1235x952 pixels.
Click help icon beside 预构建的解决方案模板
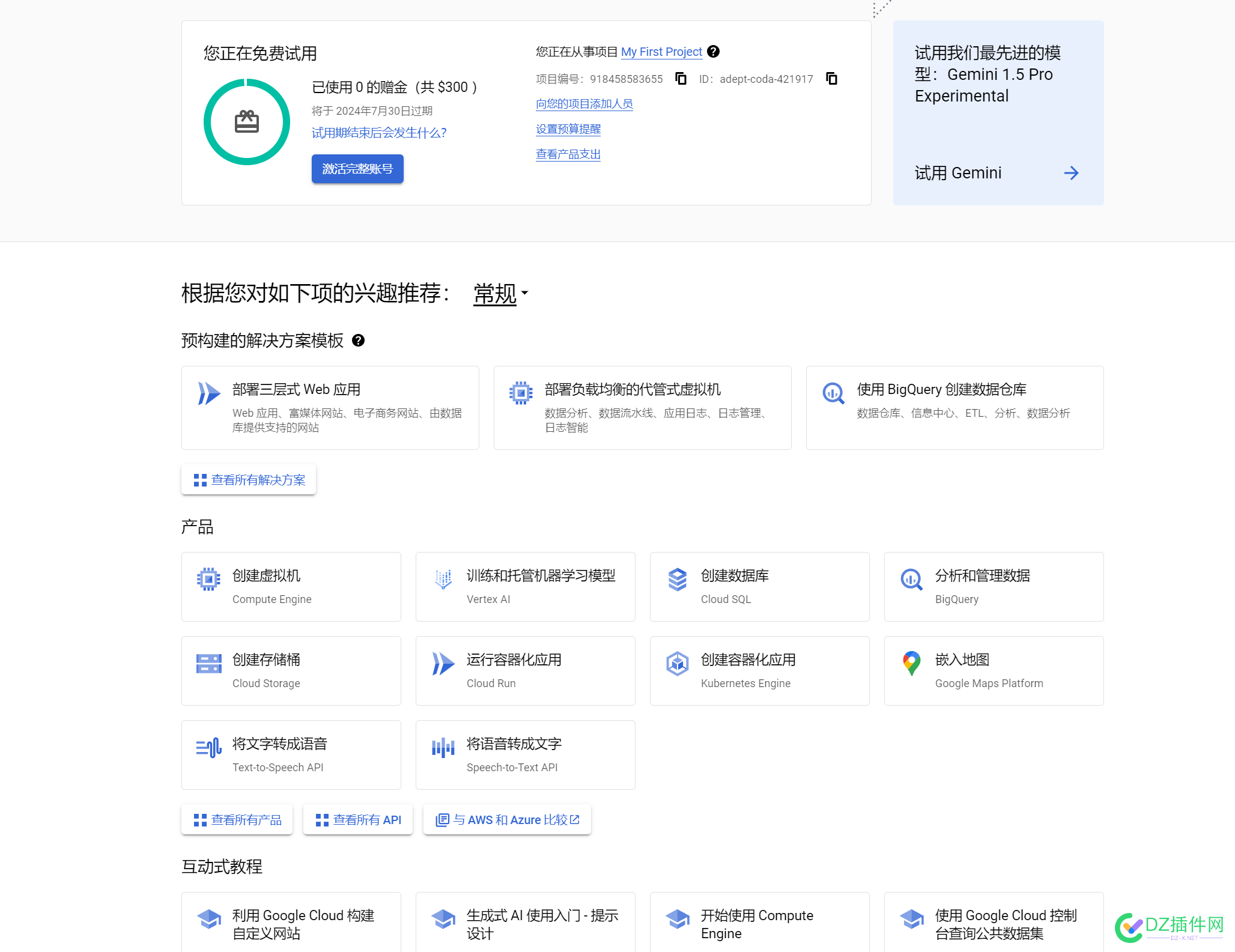[x=358, y=341]
